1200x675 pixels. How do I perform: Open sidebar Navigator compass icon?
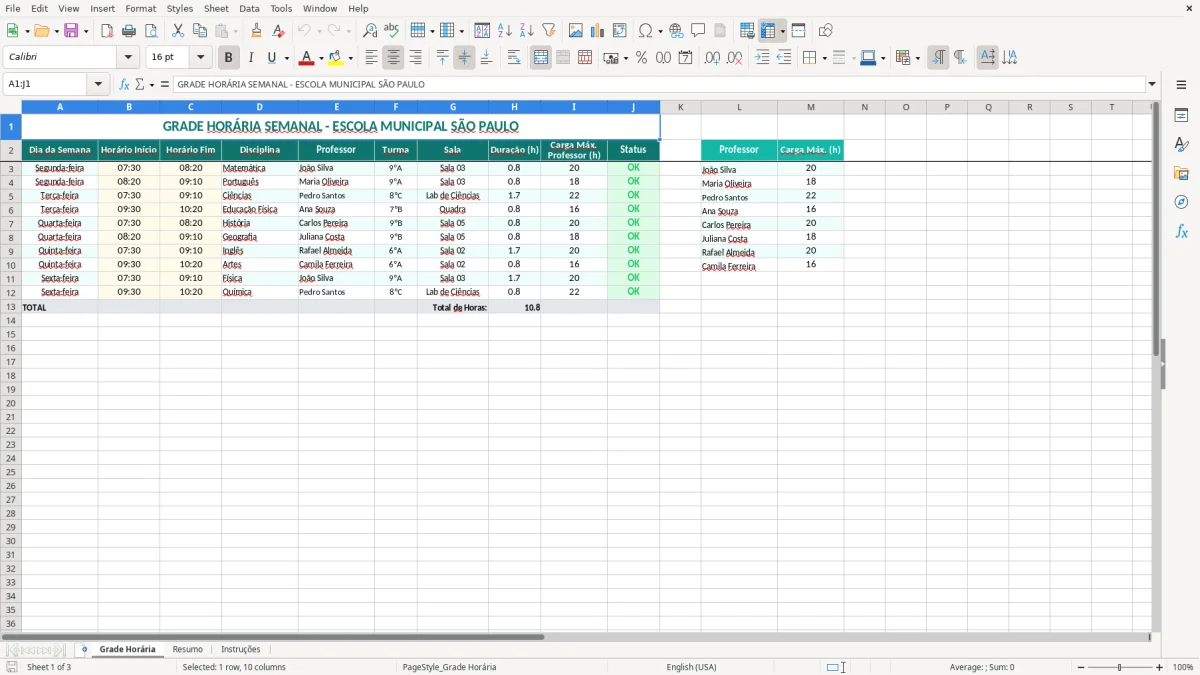(1181, 202)
